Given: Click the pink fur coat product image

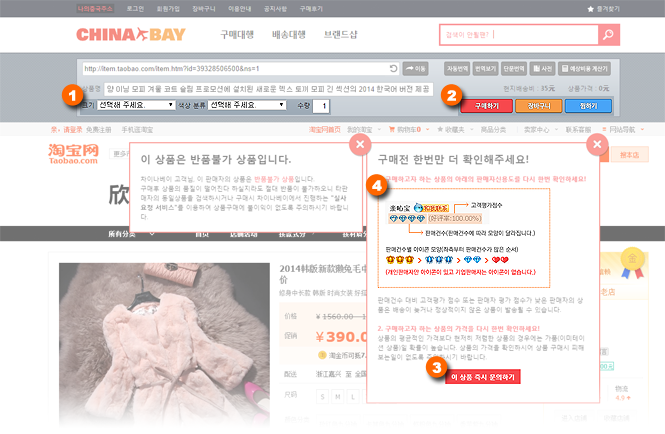Looking at the screenshot, I should click(x=164, y=344).
